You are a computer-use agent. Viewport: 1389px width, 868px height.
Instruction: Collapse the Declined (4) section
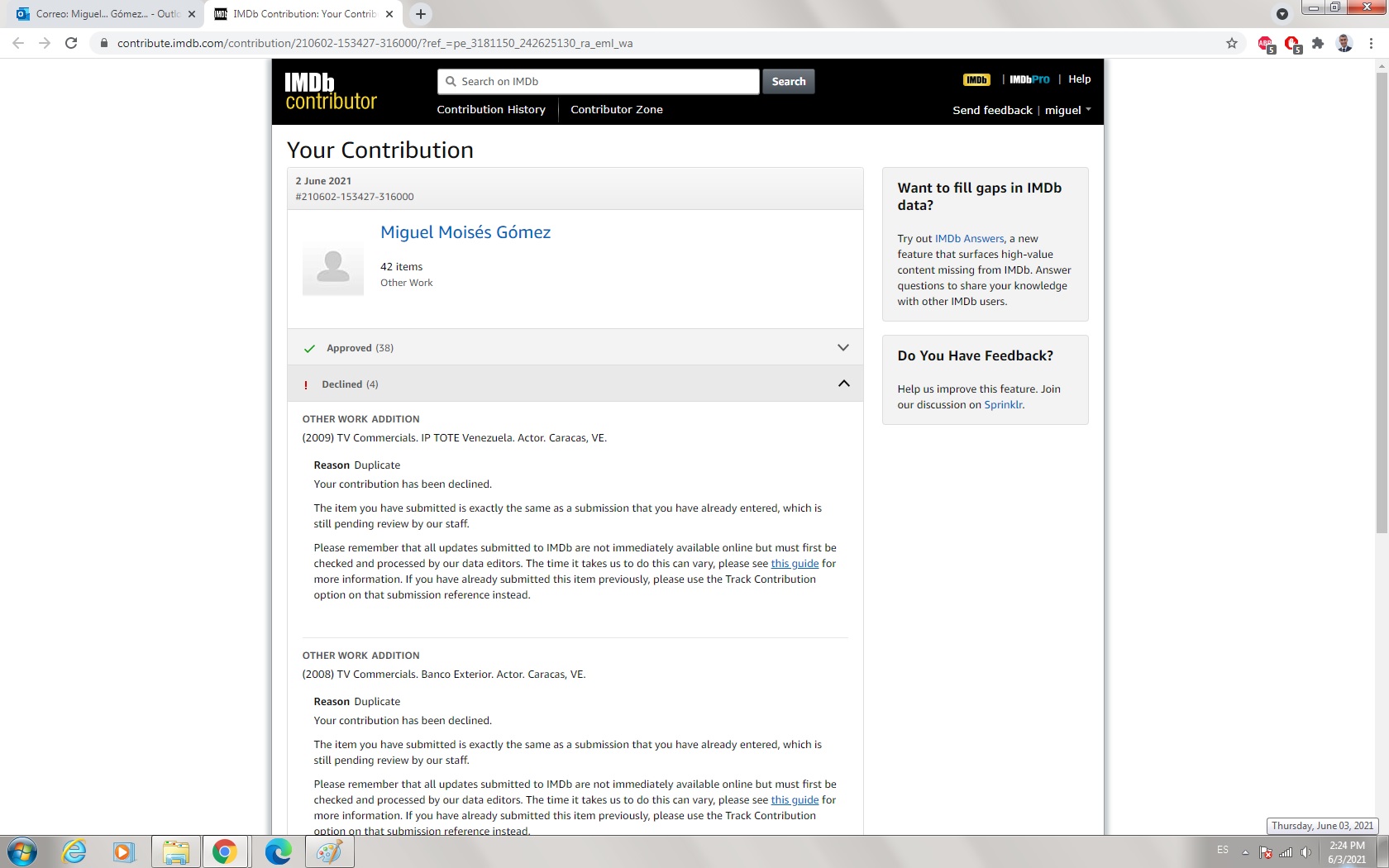pos(843,384)
